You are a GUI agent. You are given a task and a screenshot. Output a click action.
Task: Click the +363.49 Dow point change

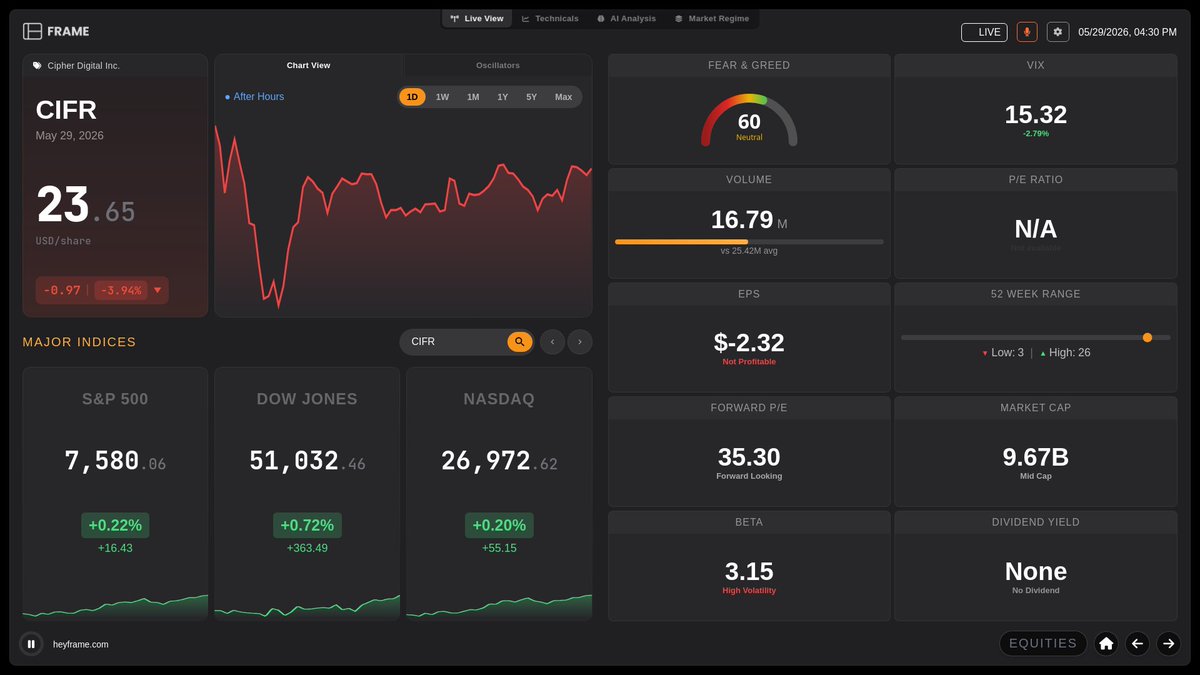coord(307,548)
